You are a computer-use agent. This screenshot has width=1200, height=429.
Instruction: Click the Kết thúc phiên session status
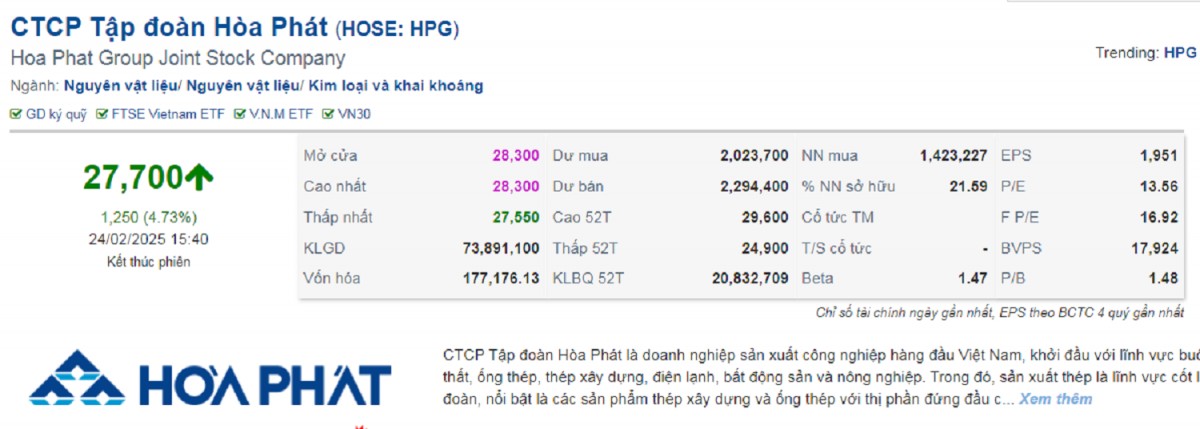pyautogui.click(x=148, y=262)
